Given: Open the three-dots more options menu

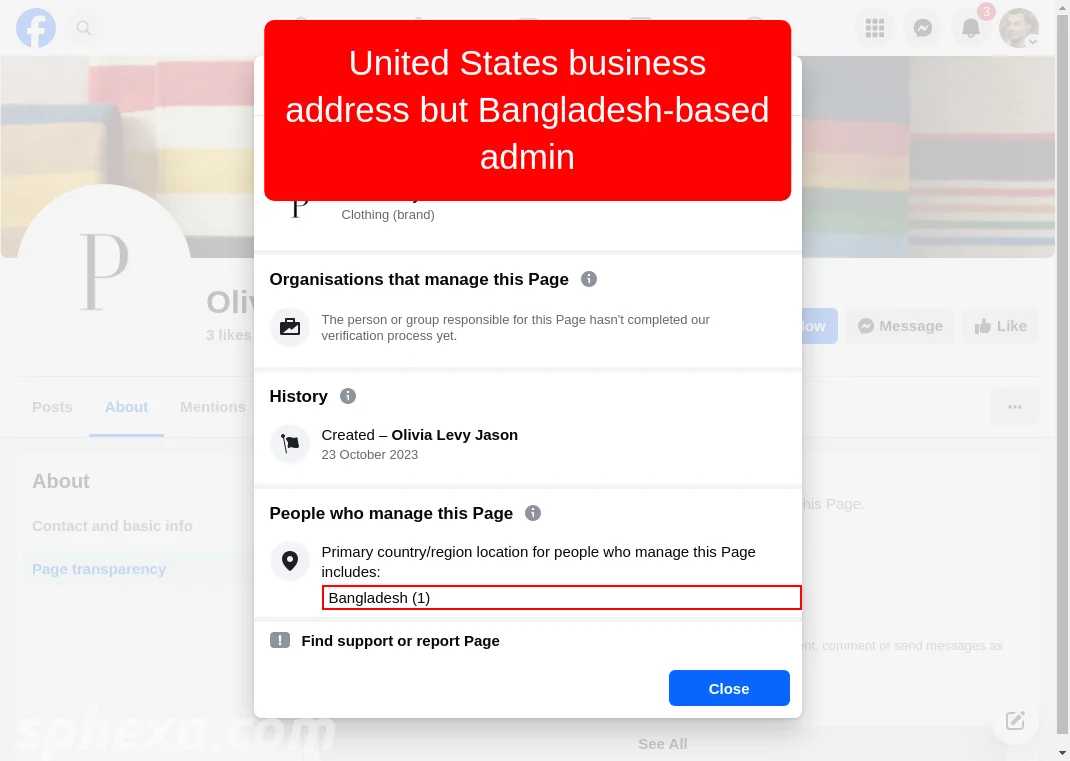Looking at the screenshot, I should pyautogui.click(x=1015, y=407).
